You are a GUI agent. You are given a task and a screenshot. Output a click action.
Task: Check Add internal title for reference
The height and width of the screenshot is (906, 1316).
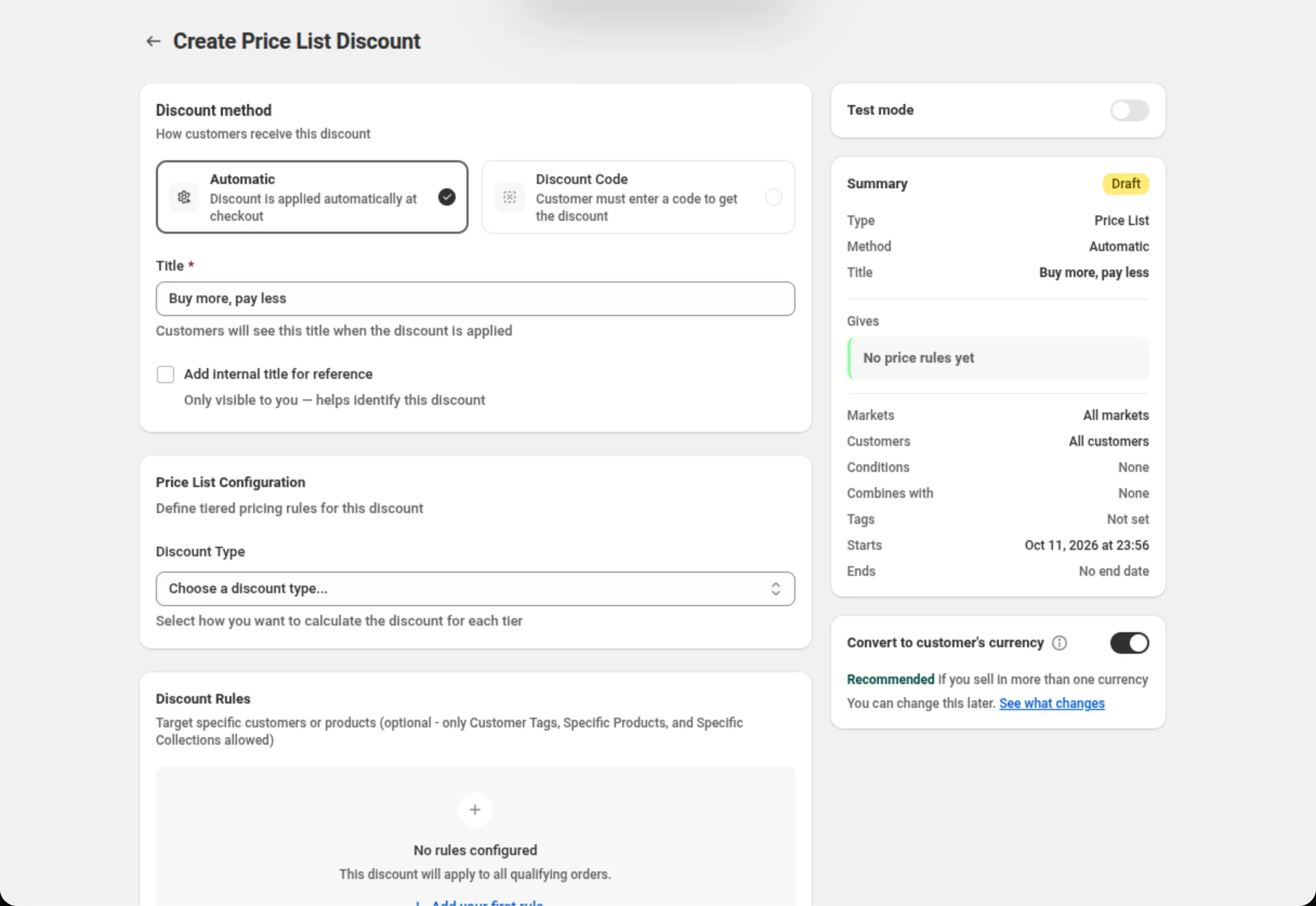click(x=166, y=375)
